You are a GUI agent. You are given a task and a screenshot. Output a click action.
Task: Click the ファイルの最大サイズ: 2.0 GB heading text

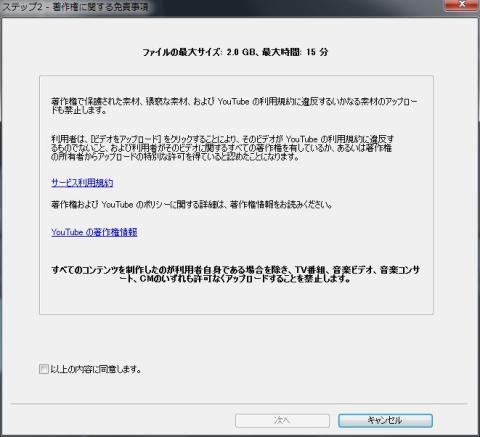point(235,52)
